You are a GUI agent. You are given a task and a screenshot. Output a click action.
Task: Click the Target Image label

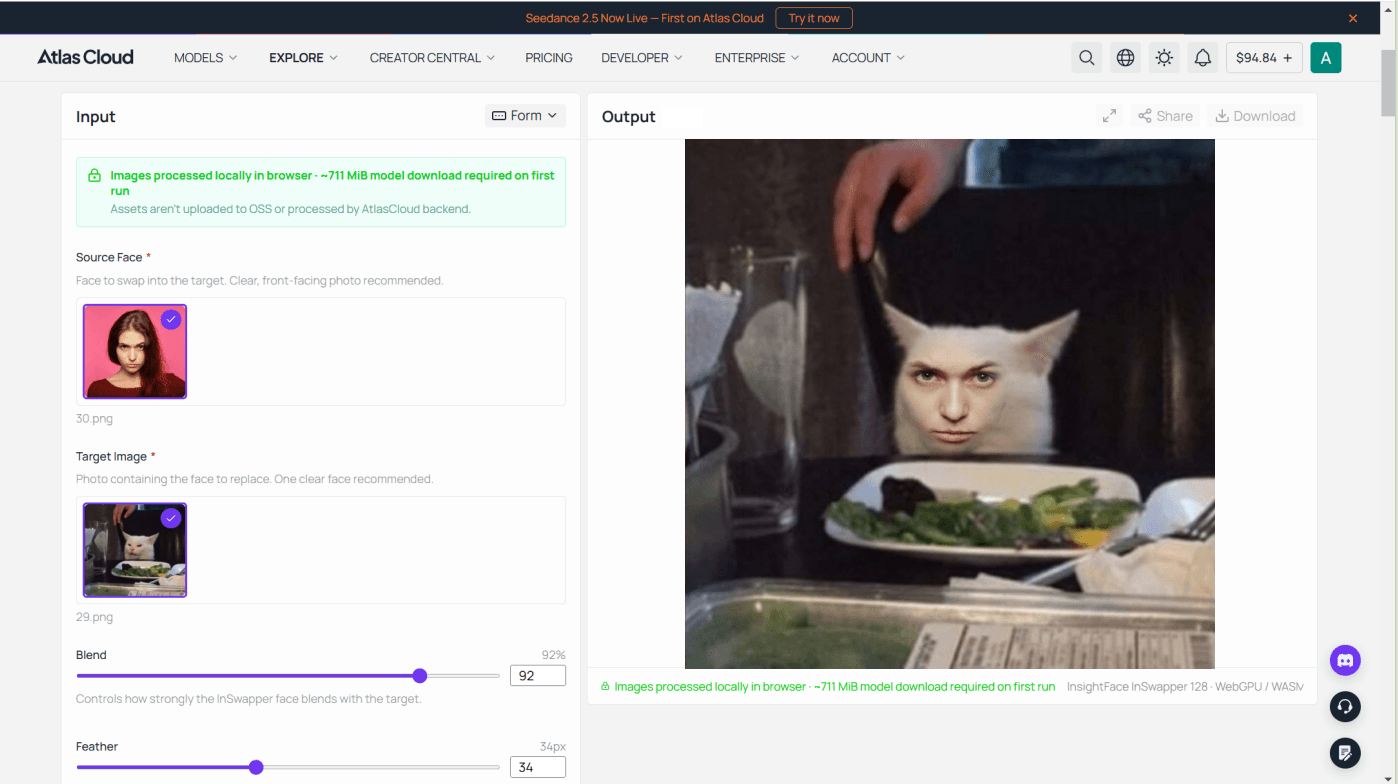coord(112,456)
